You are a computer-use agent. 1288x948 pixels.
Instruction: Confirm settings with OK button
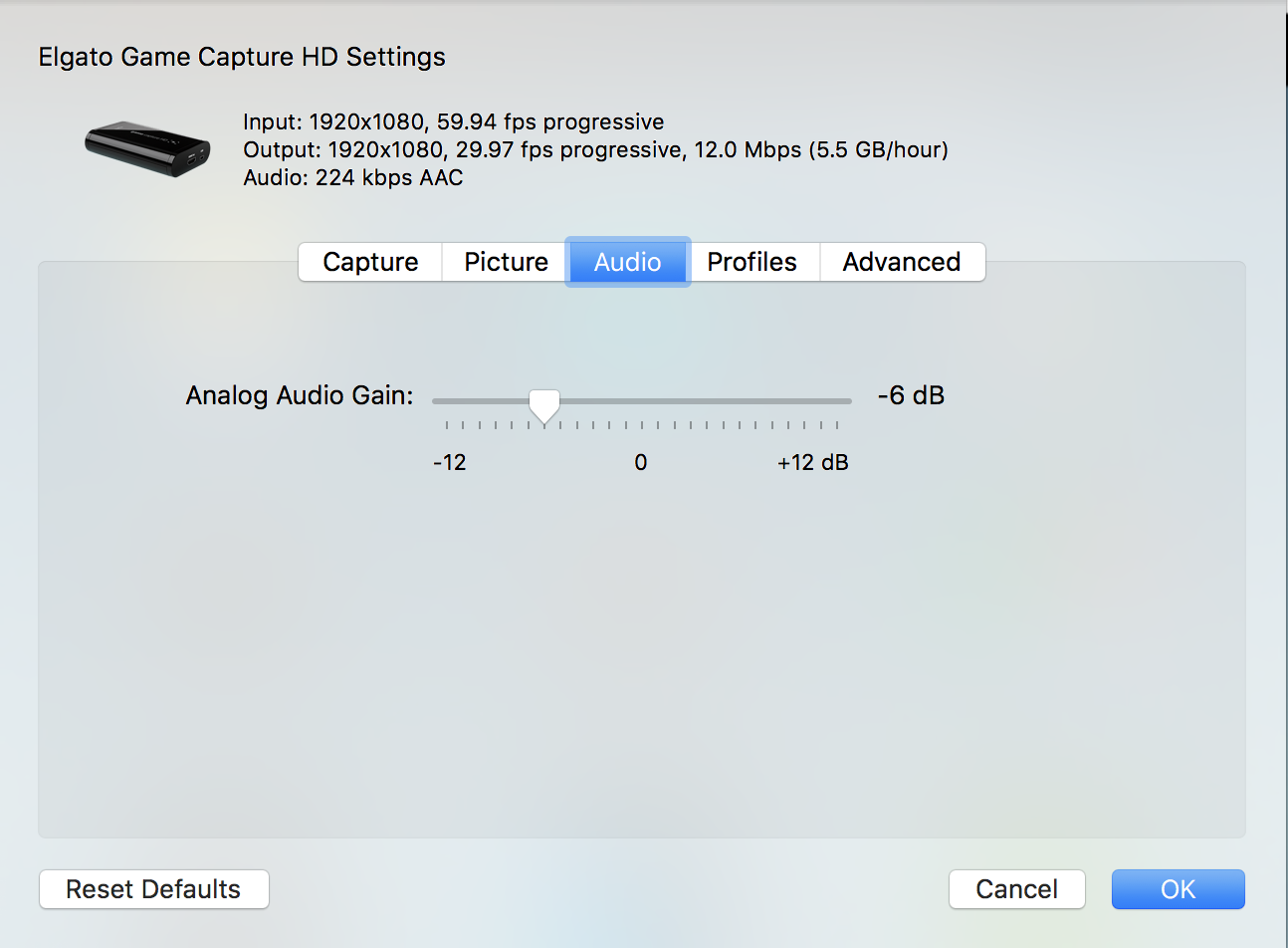point(1178,888)
